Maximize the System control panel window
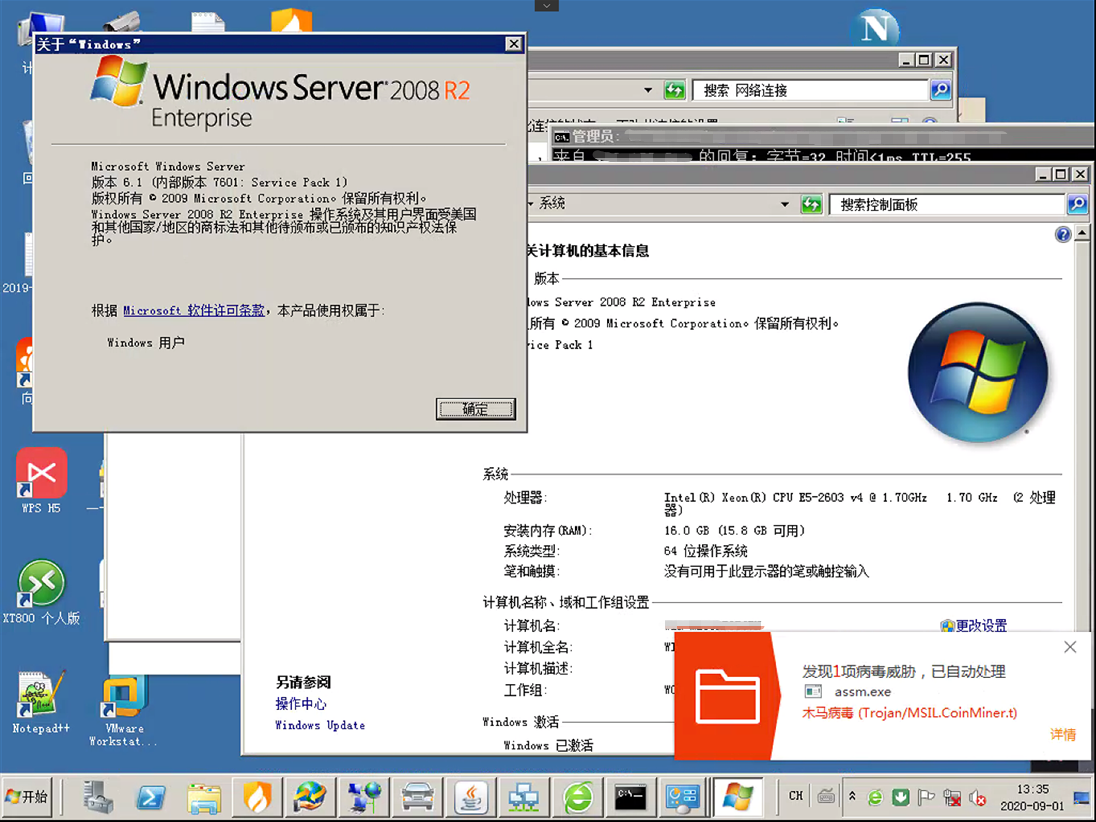The width and height of the screenshot is (1096, 822). 1061,174
